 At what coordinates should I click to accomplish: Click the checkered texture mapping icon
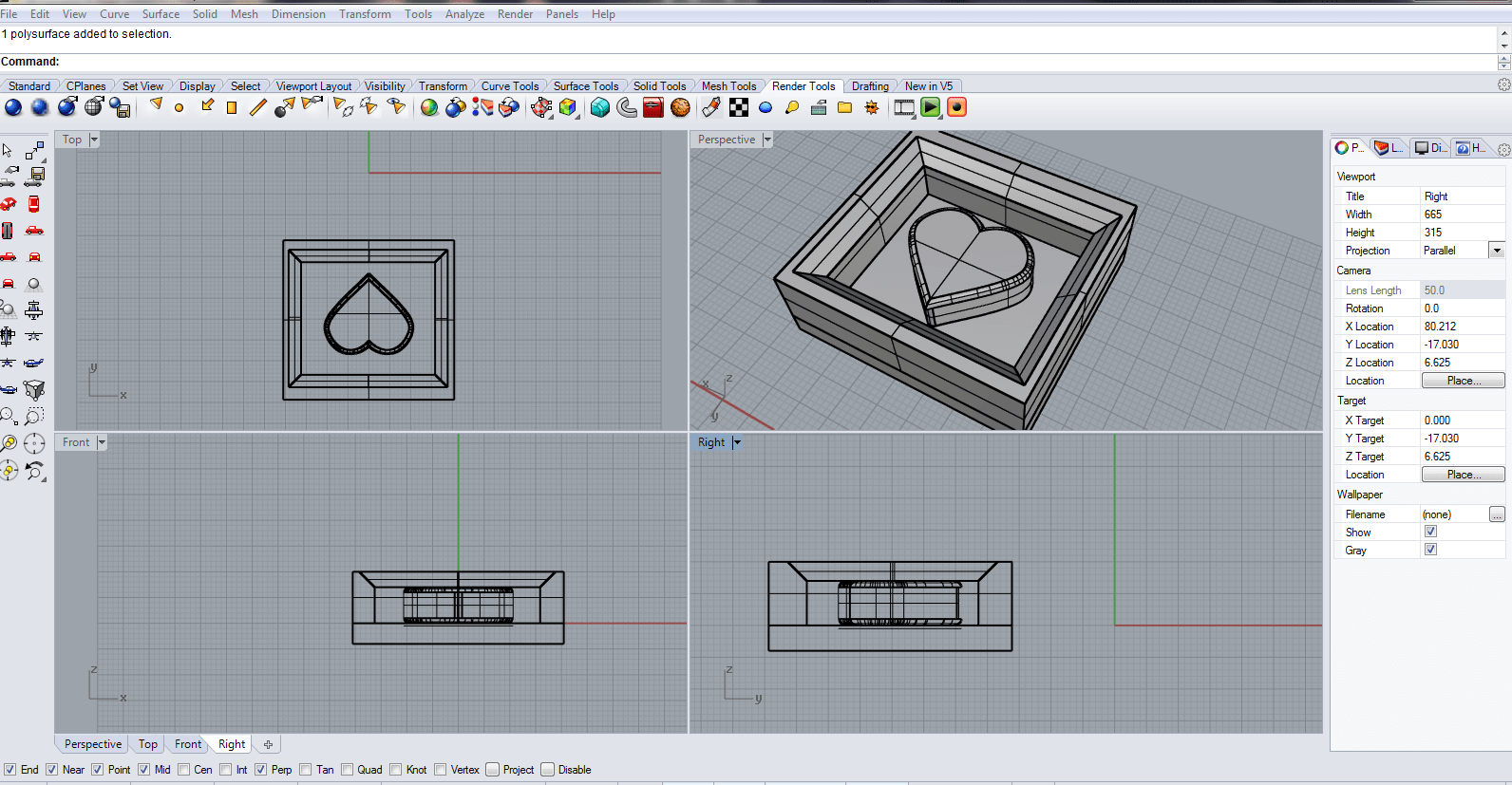(x=738, y=107)
